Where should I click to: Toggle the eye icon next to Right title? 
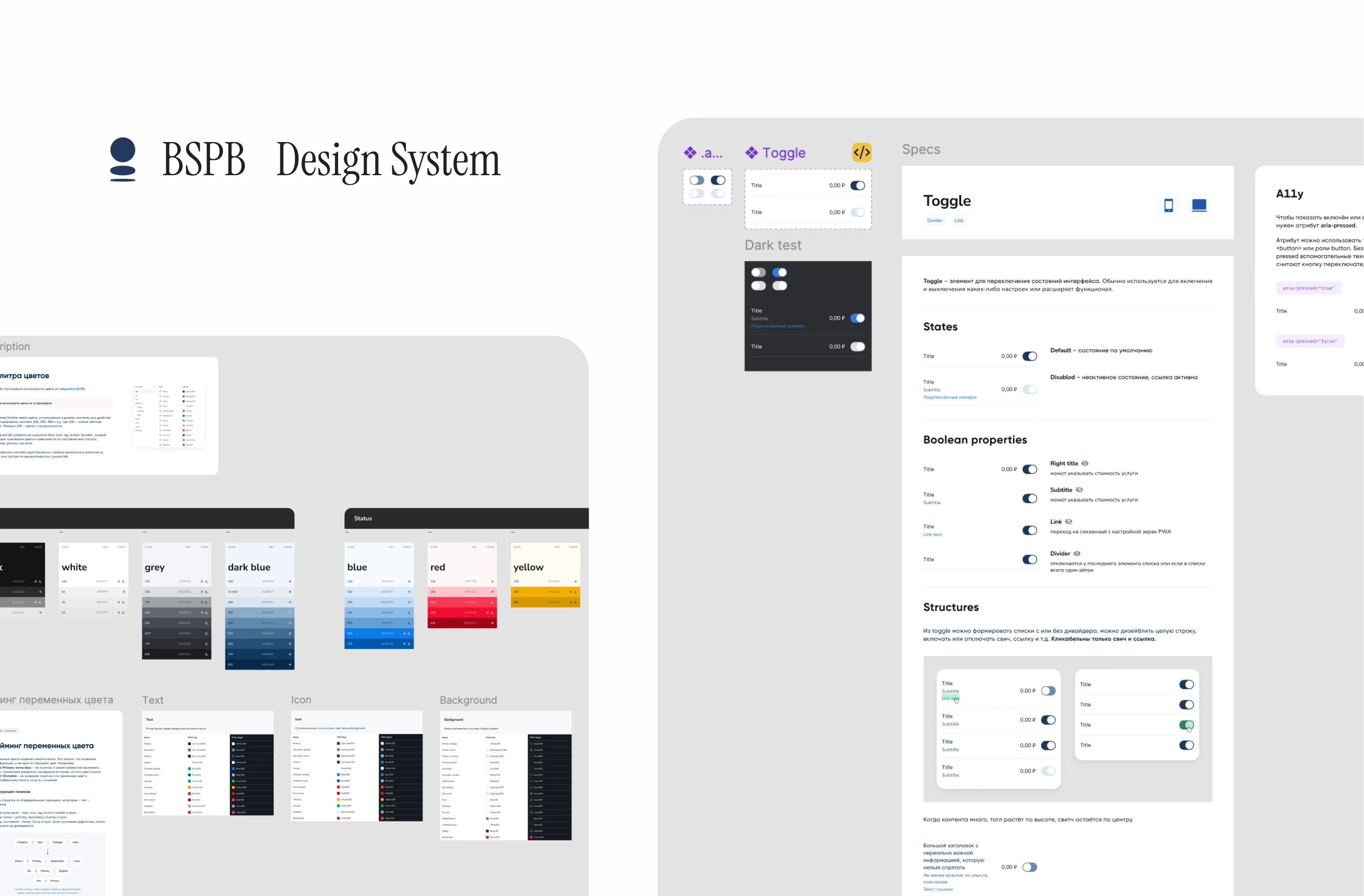(x=1085, y=463)
